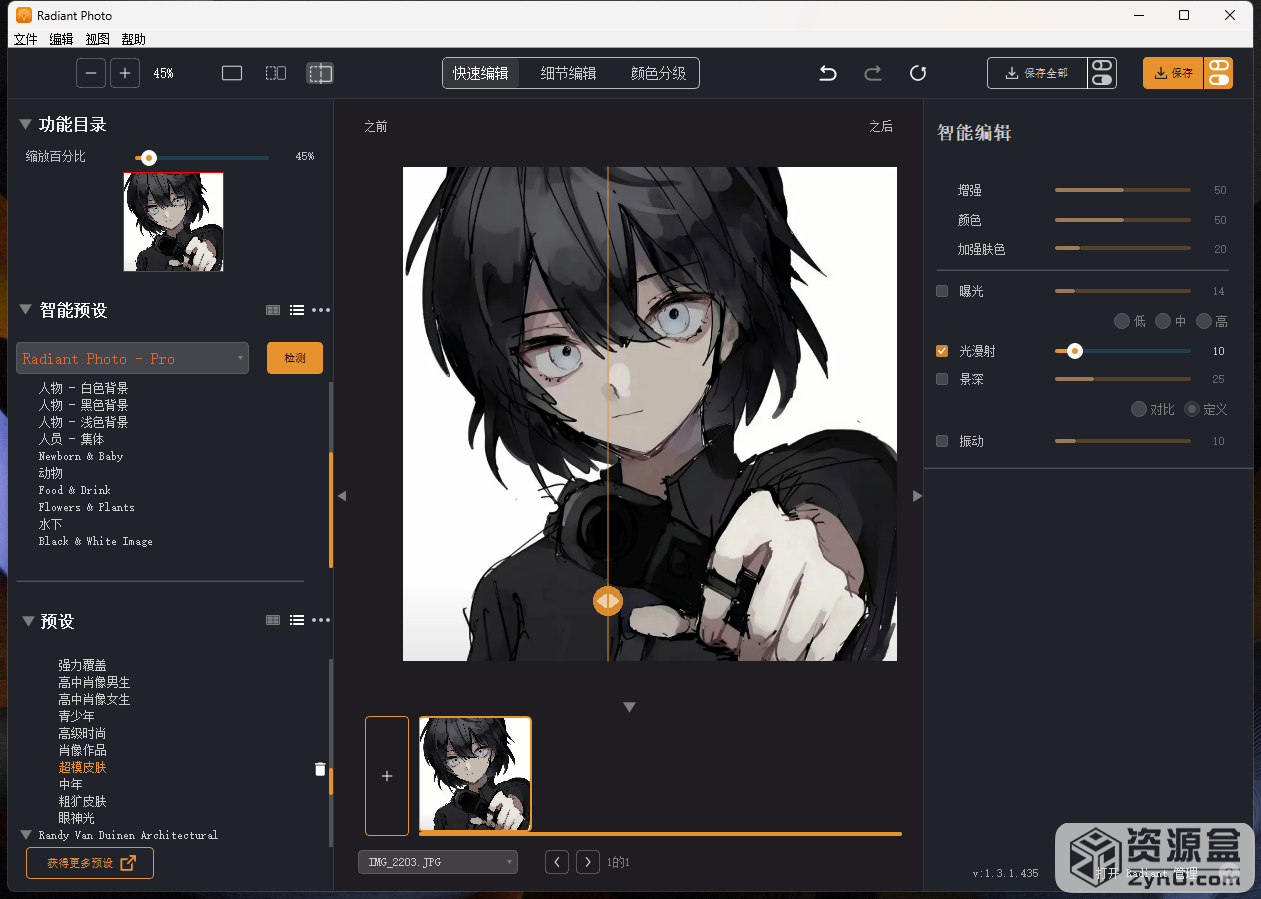
Task: Switch 预设 panel to grid view
Action: pyautogui.click(x=273, y=620)
